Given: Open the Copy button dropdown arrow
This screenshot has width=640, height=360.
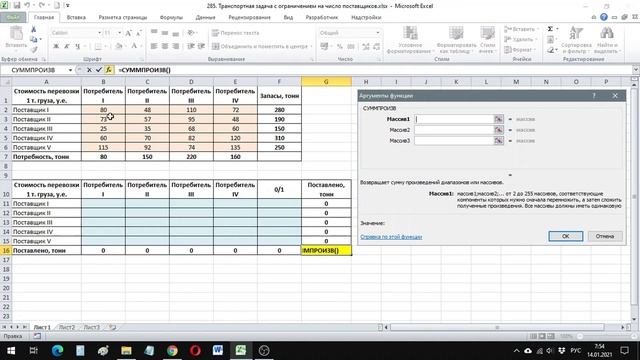Looking at the screenshot, I should [40, 39].
